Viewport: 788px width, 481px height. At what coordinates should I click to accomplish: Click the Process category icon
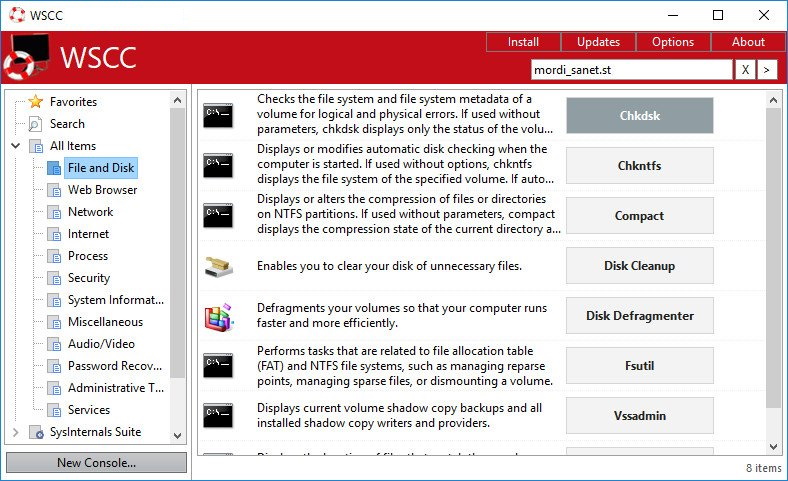[x=54, y=256]
